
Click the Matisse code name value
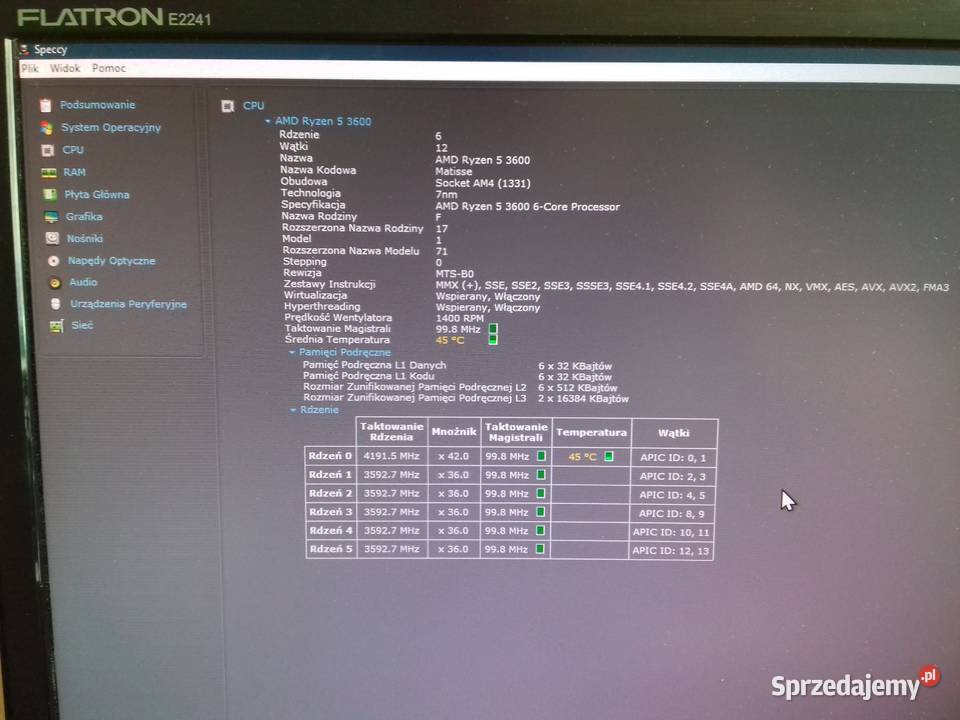click(x=454, y=171)
